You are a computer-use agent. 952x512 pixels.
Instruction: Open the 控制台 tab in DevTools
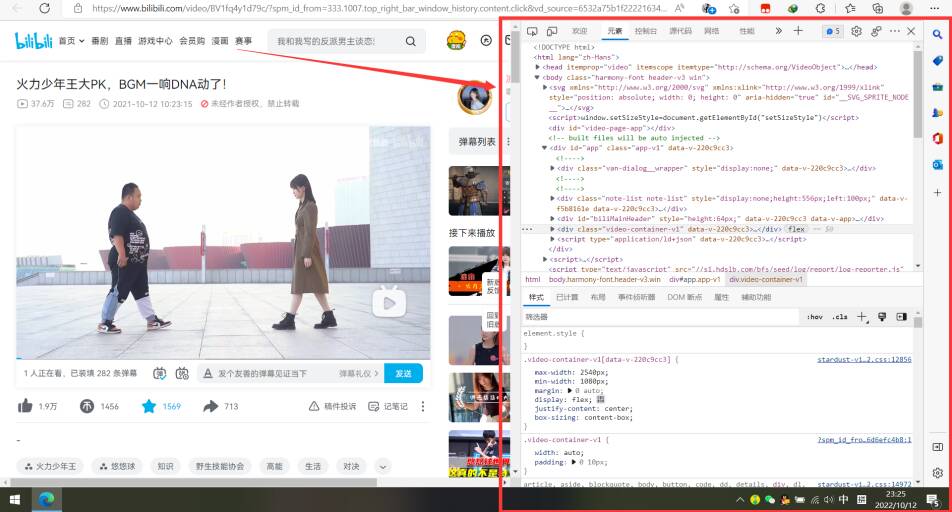point(645,31)
